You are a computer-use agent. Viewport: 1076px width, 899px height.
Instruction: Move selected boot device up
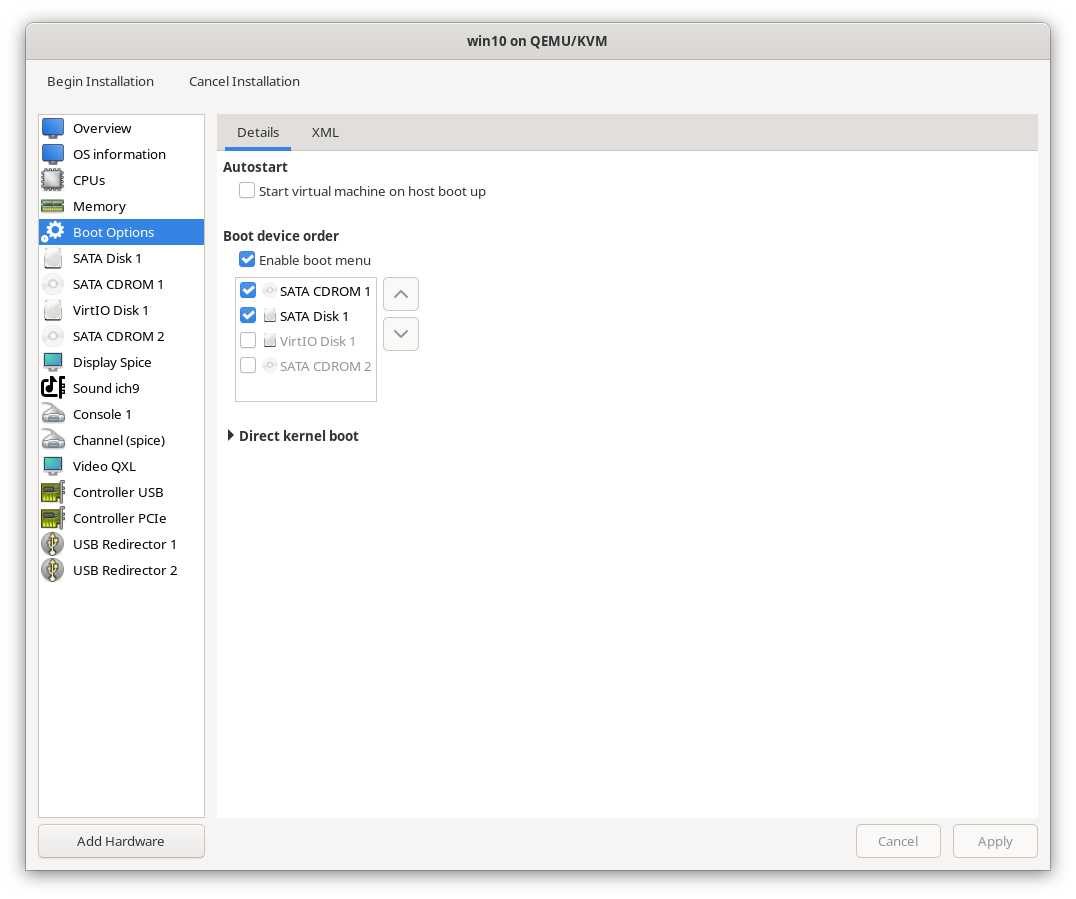pos(401,294)
